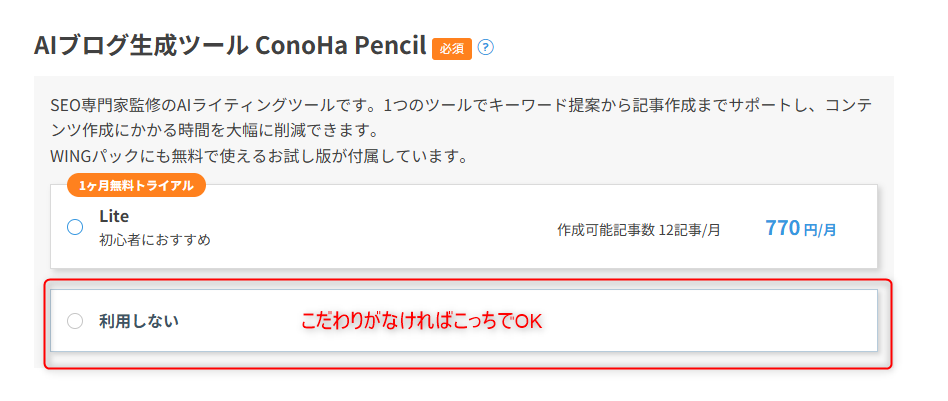
Task: Select the Lite plan radio button
Action: [x=75, y=227]
